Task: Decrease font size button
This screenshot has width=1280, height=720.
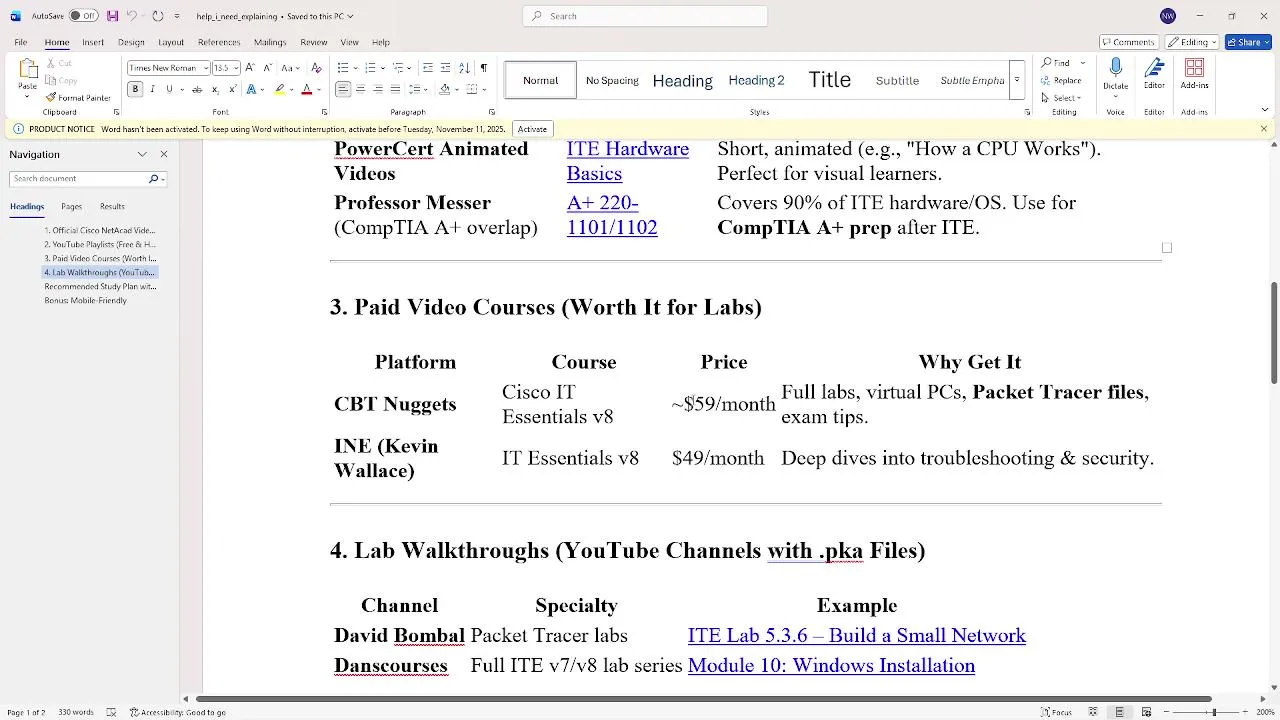Action: click(266, 68)
